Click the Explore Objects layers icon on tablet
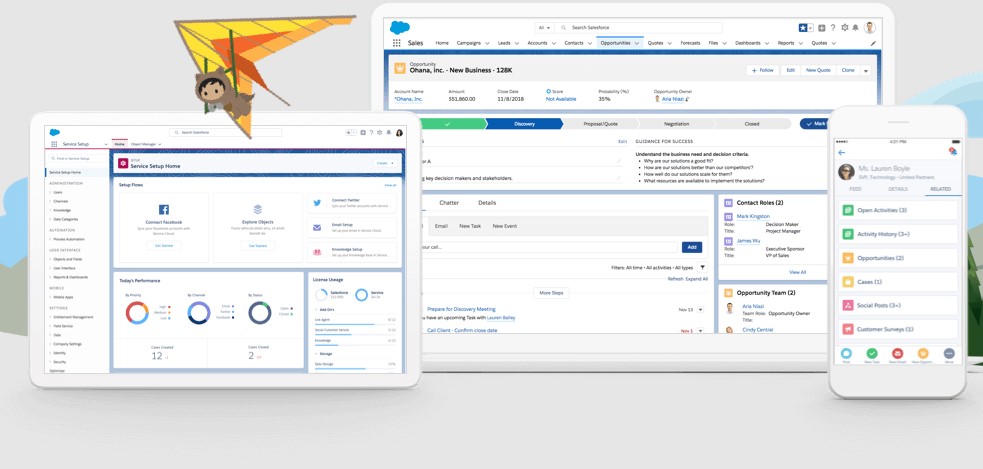The image size is (983, 469). (258, 209)
